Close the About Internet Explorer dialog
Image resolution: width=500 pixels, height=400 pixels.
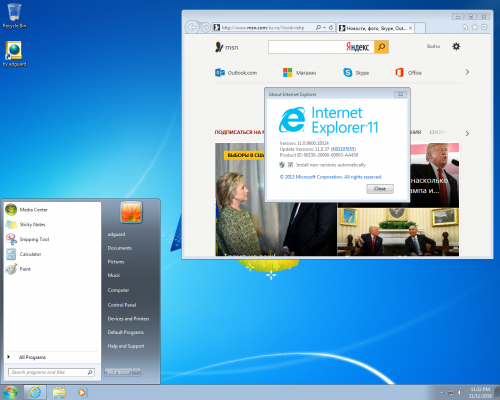[401, 94]
